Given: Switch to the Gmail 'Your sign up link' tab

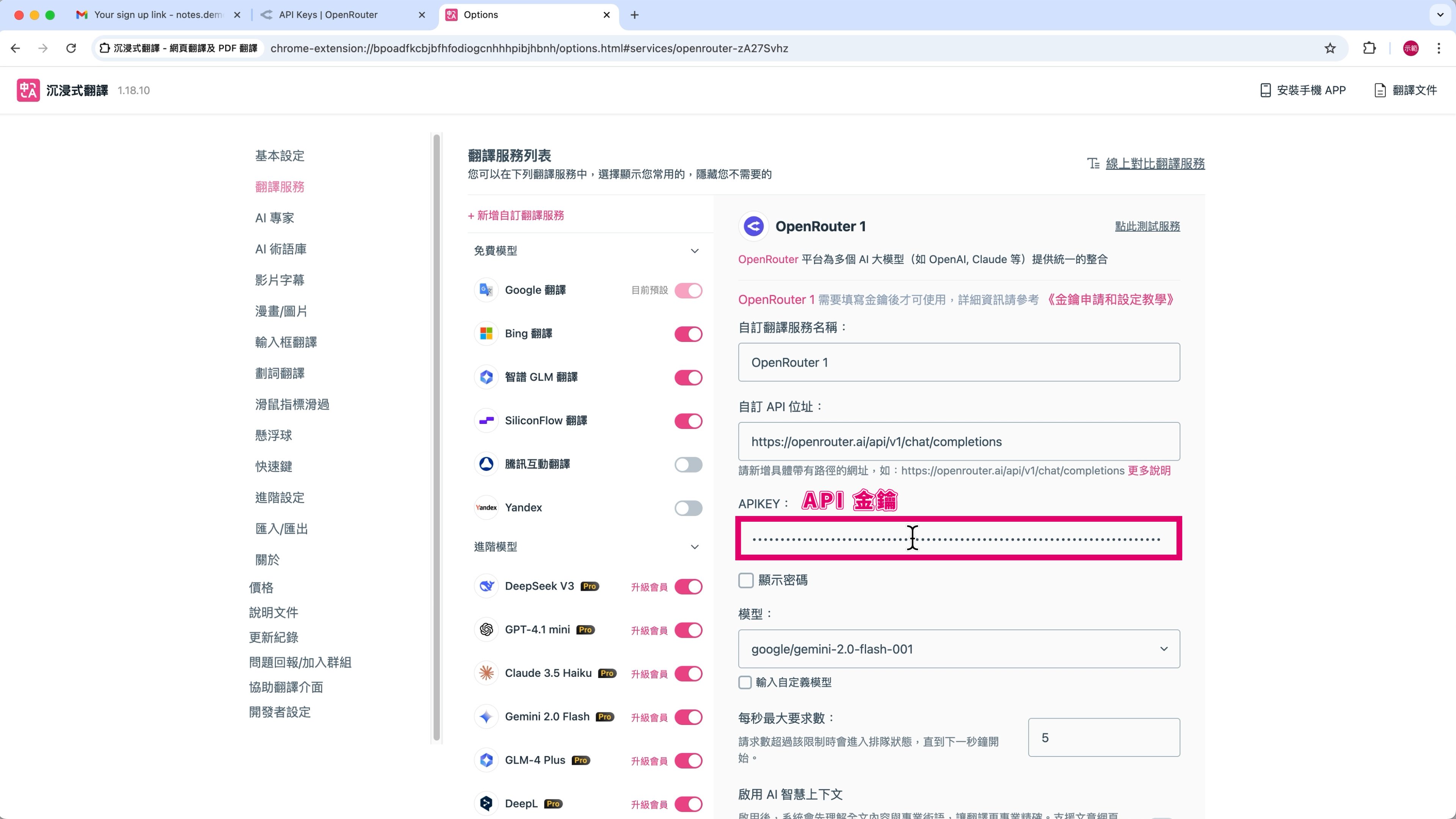Looking at the screenshot, I should (x=158, y=15).
